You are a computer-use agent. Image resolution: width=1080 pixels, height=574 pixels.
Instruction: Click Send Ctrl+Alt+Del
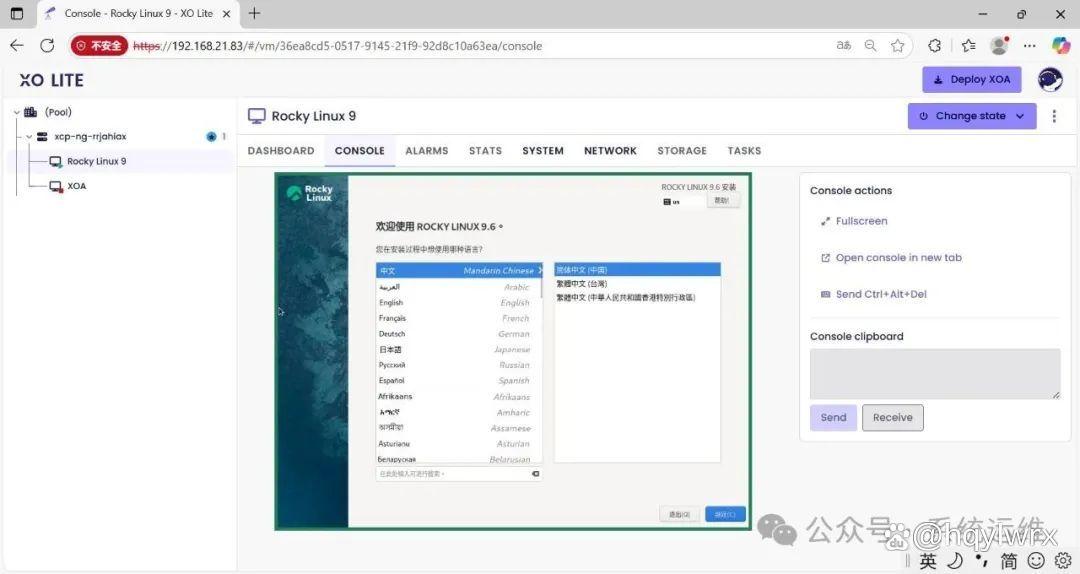coord(873,294)
